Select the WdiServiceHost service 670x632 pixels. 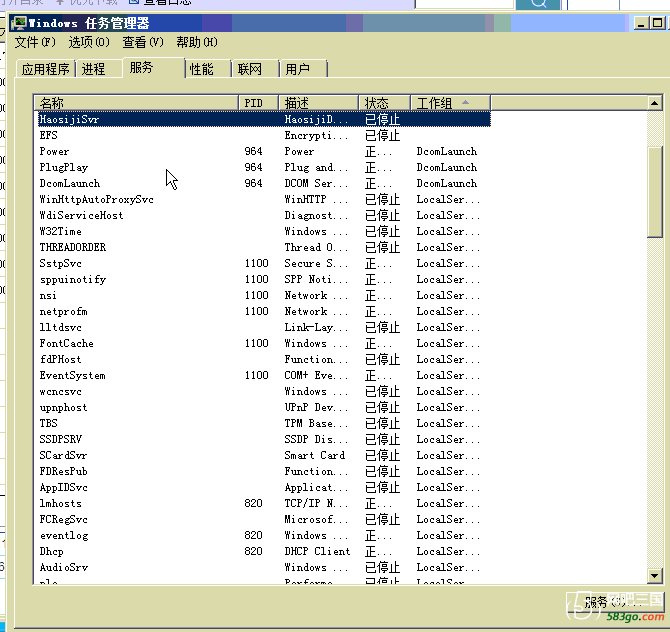[81, 215]
